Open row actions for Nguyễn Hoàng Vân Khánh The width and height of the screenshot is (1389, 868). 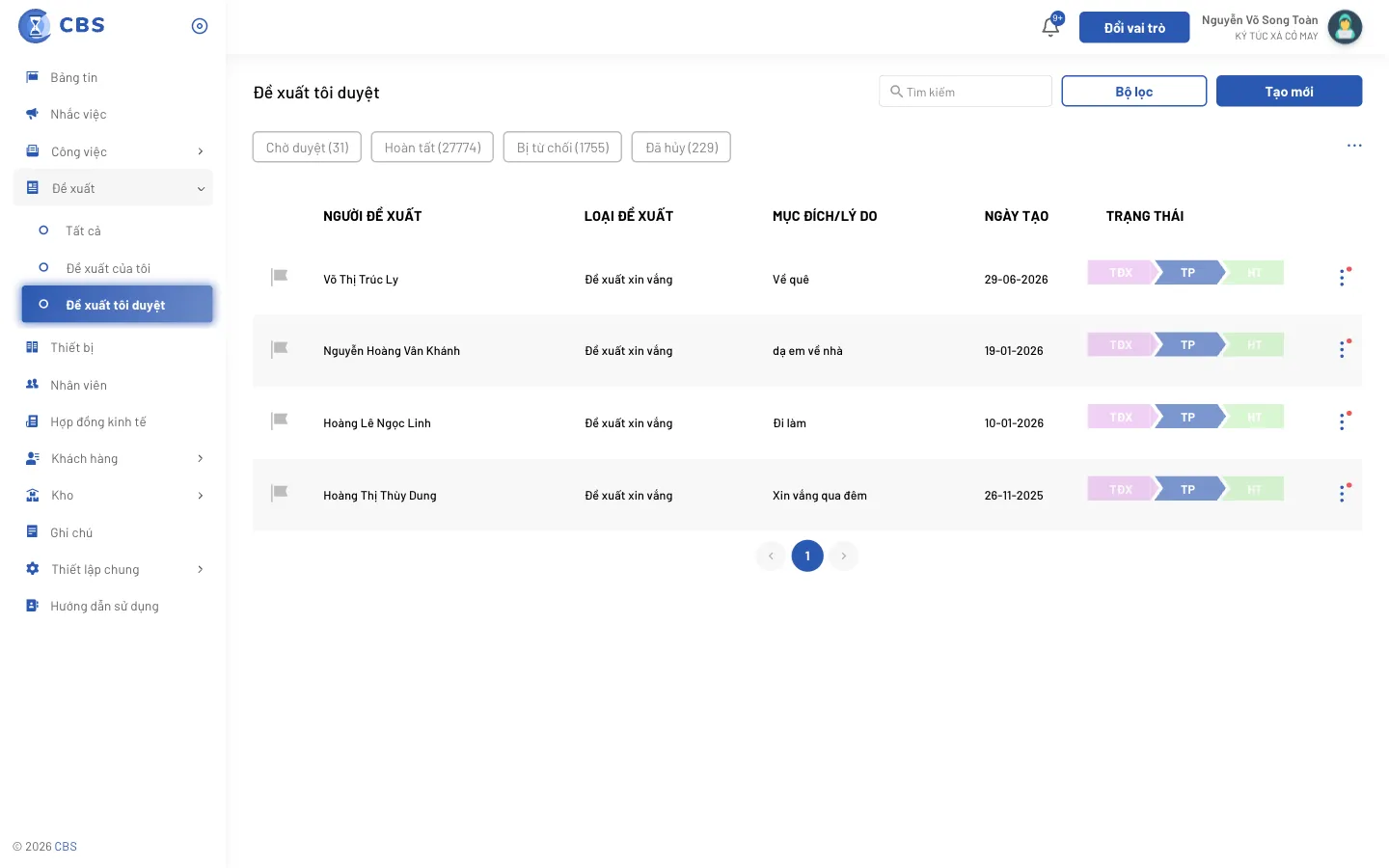(1342, 350)
